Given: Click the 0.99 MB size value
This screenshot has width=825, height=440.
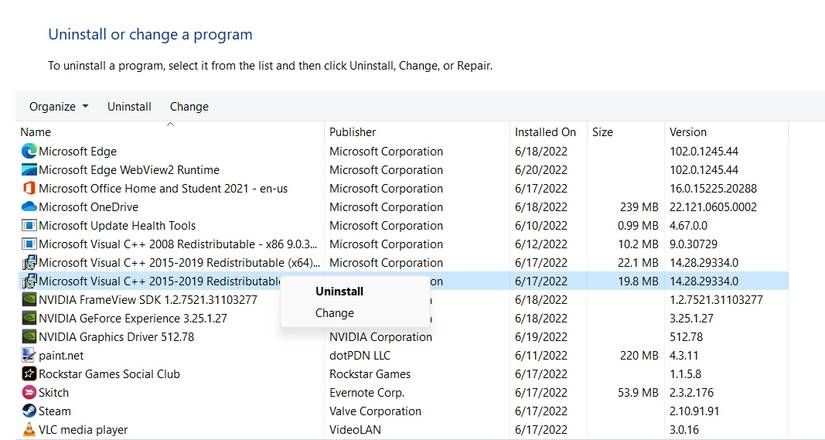Looking at the screenshot, I should click(x=638, y=226).
